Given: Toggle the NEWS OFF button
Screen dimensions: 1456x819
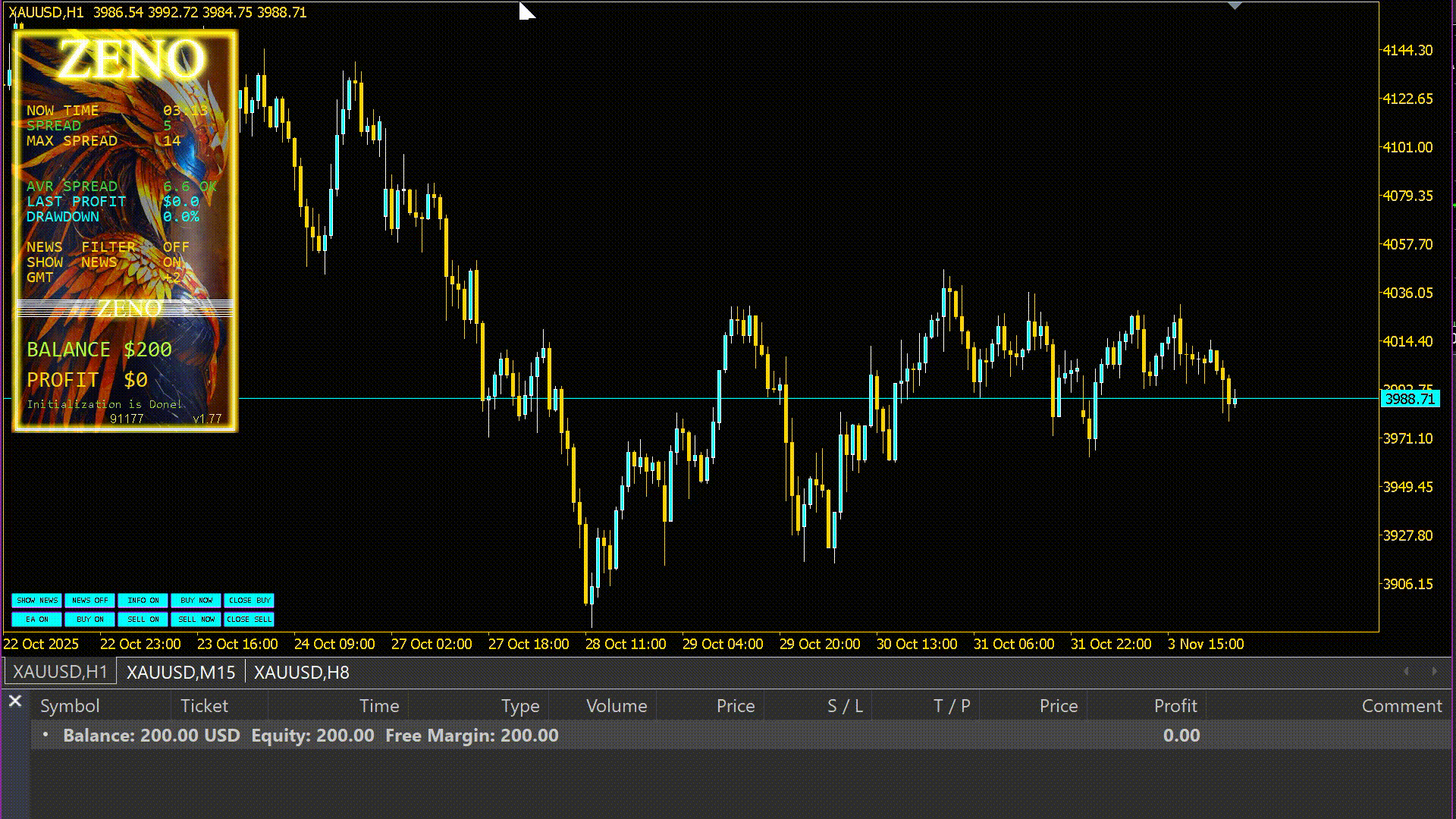Looking at the screenshot, I should (x=89, y=601).
